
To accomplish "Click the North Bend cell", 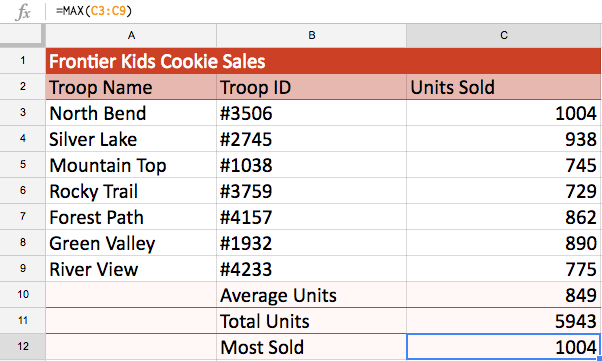I will 131,113.
